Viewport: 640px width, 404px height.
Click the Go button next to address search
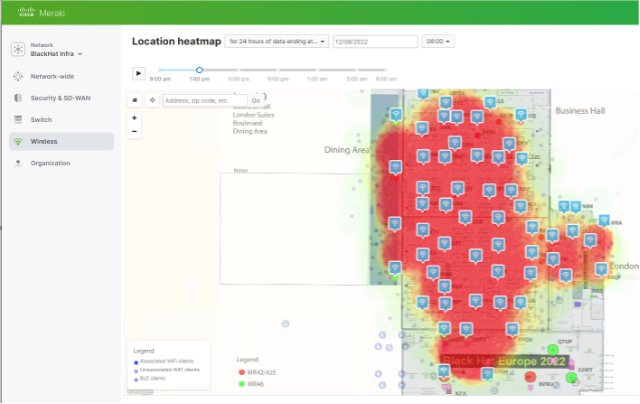click(x=256, y=100)
